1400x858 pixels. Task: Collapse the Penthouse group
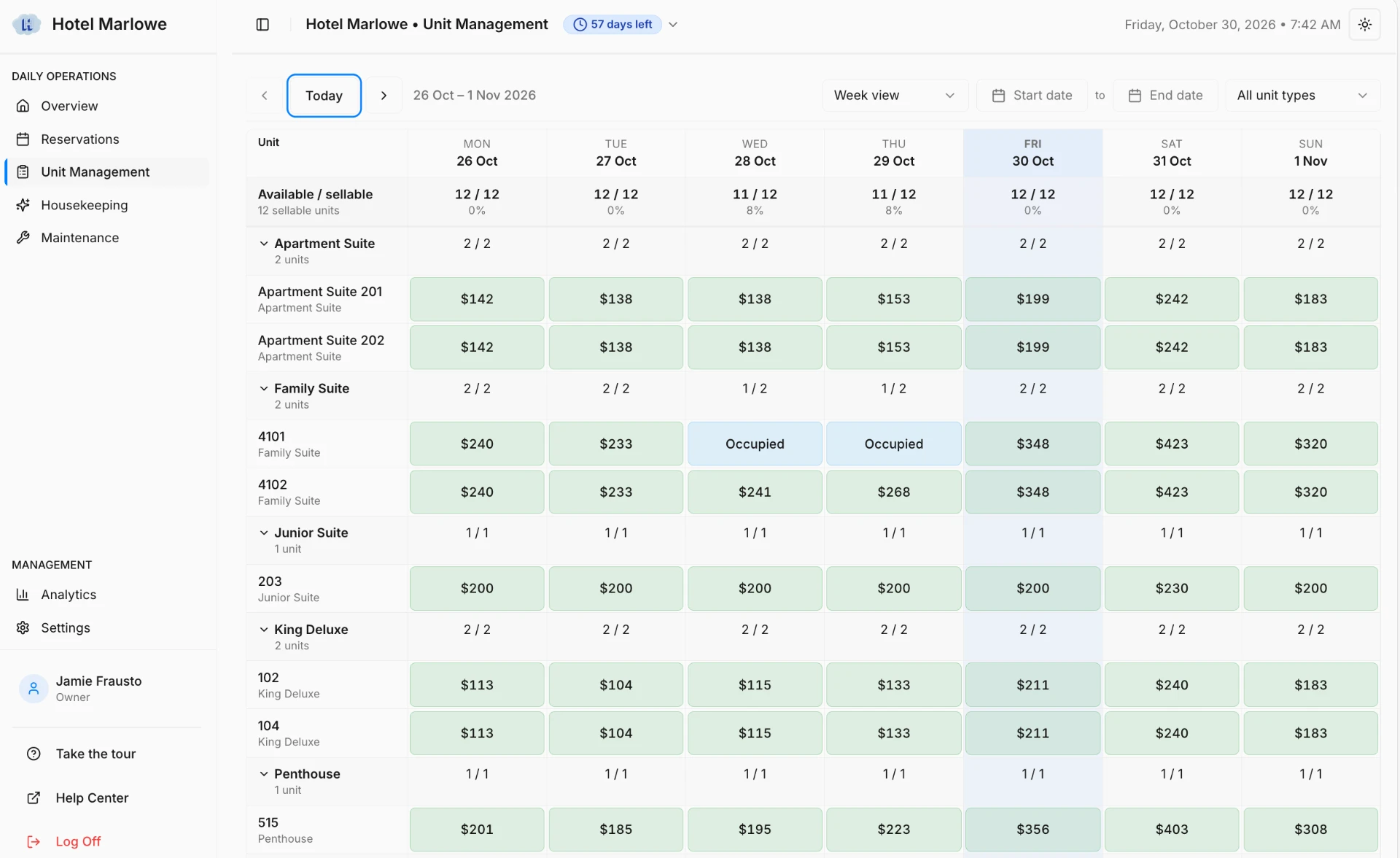pos(264,773)
